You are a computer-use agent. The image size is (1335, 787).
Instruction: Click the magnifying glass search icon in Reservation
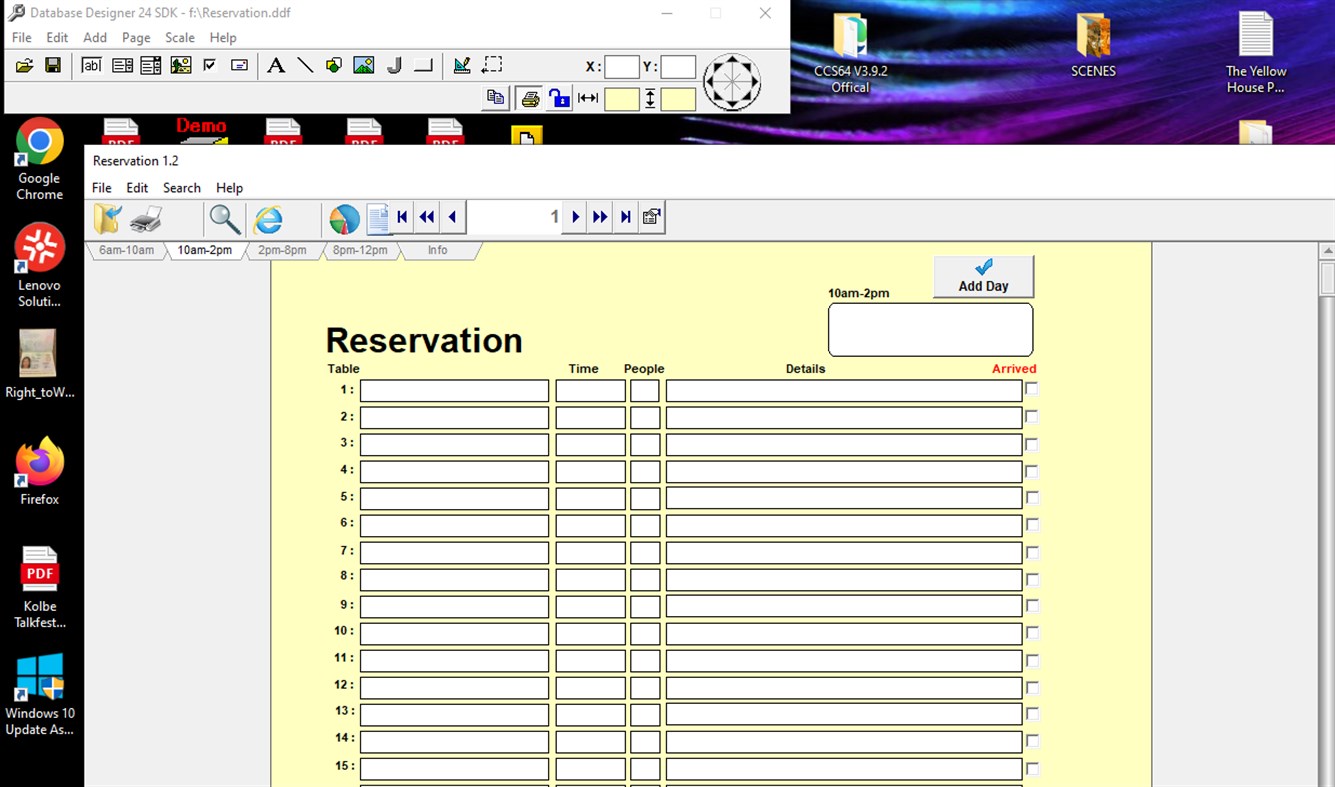pos(224,218)
